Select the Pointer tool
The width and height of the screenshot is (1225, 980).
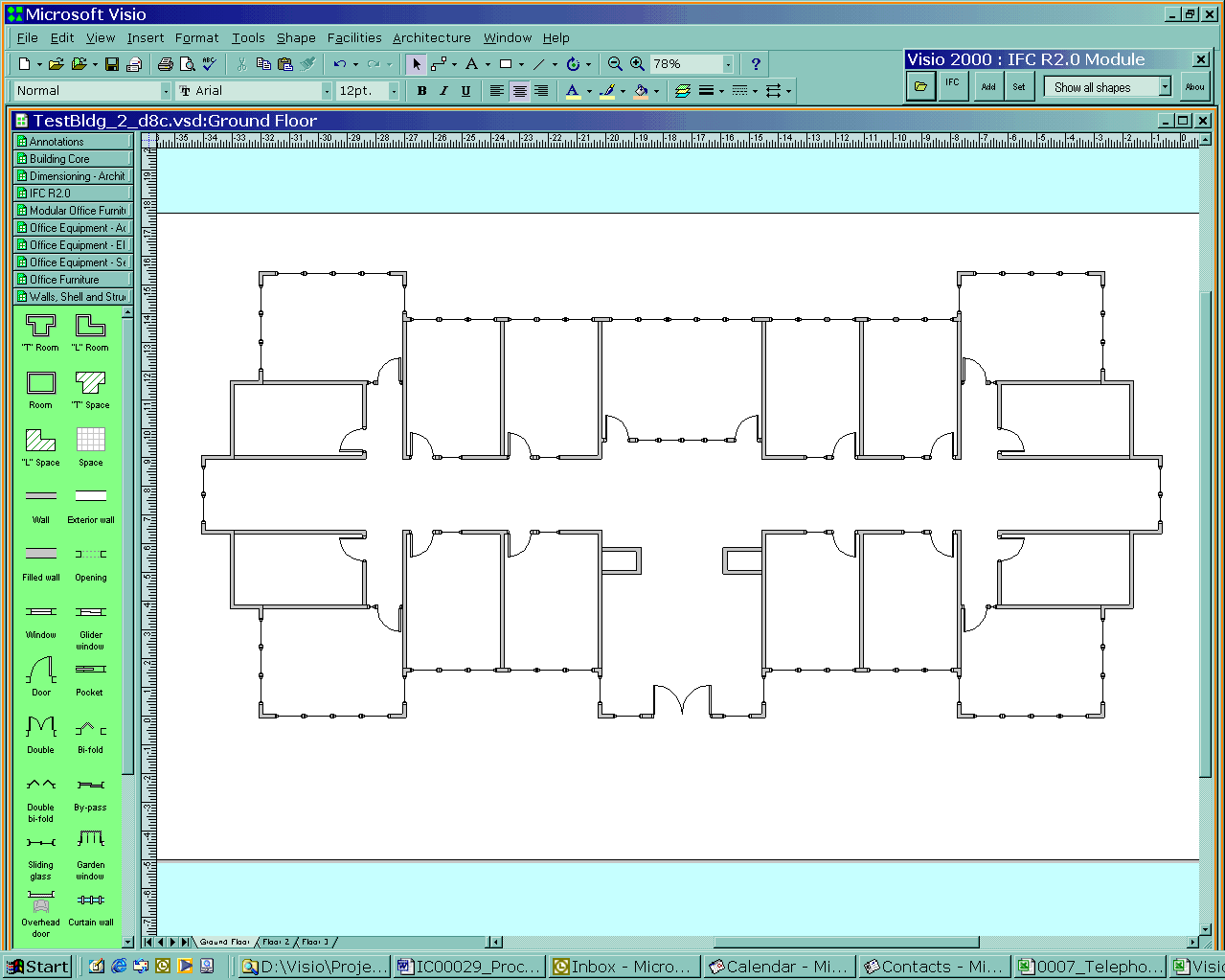[416, 64]
